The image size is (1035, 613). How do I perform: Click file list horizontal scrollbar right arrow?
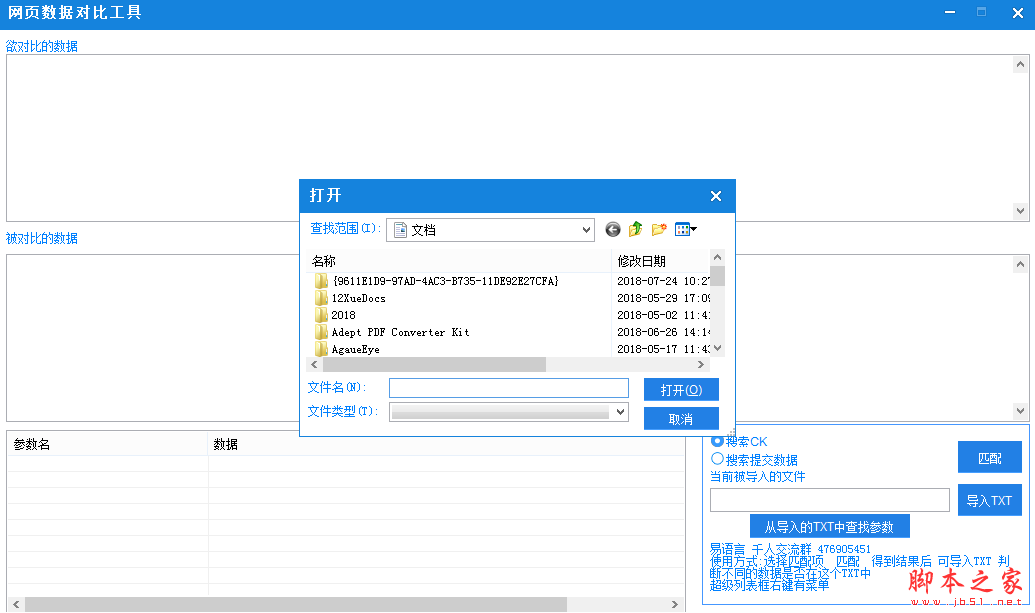[x=701, y=364]
